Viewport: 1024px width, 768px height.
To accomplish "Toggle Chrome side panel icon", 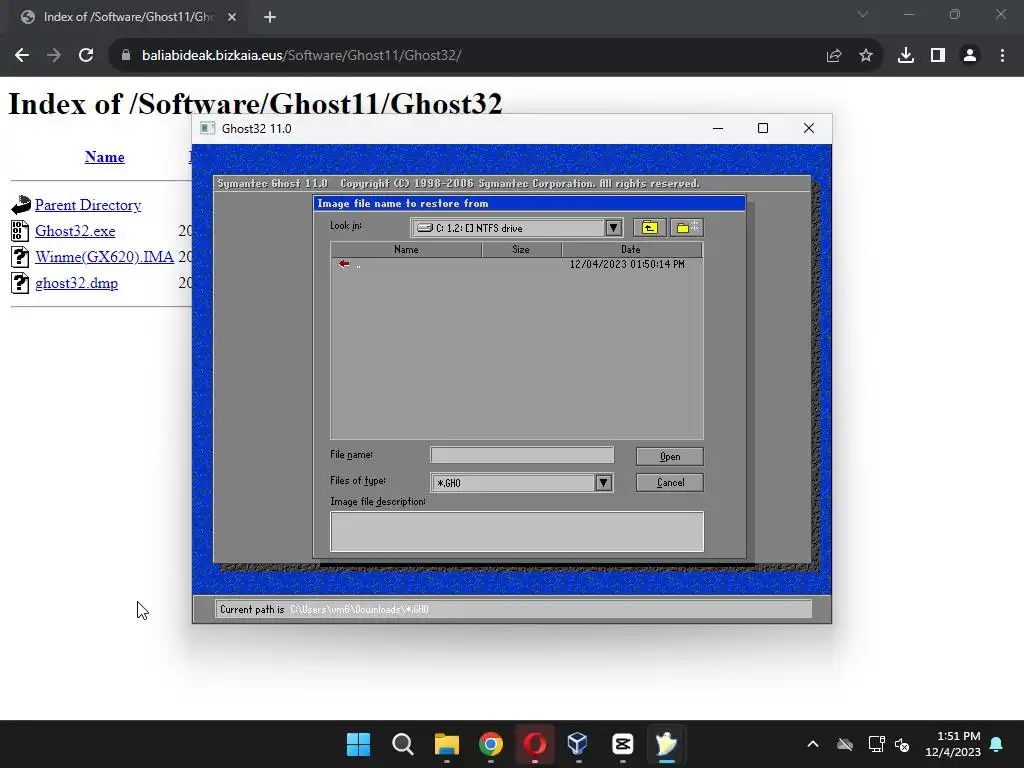I will [x=938, y=56].
